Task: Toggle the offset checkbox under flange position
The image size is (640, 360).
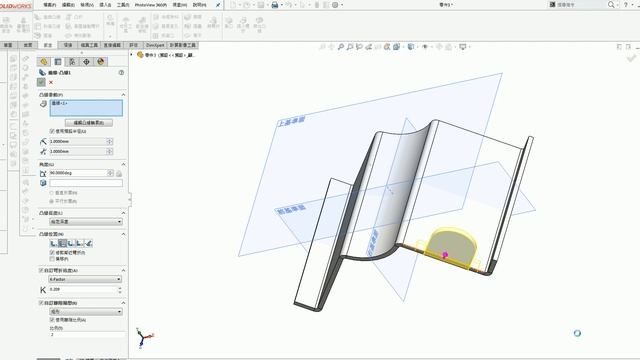Action: [x=52, y=259]
